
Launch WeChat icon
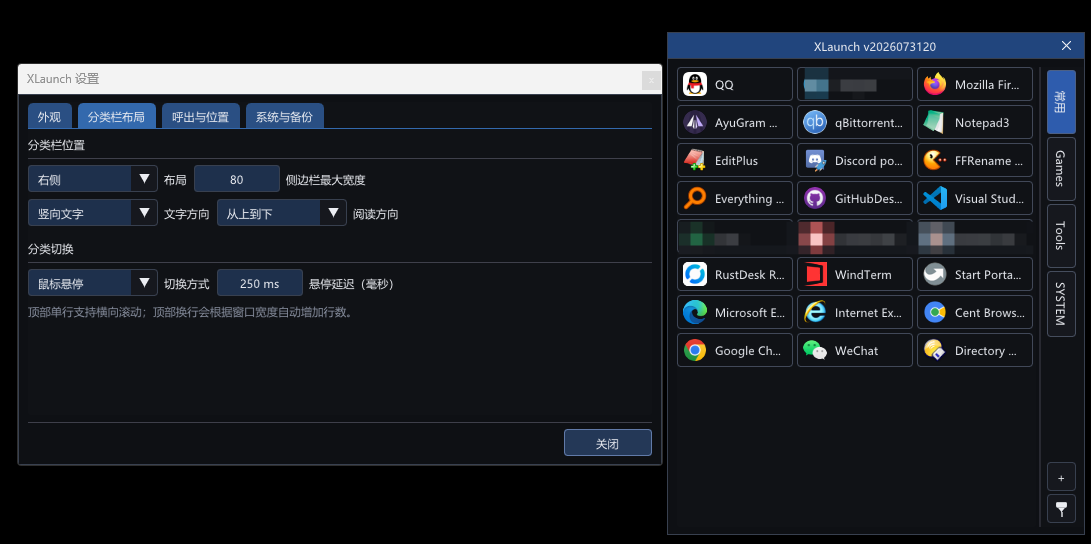[x=815, y=351]
